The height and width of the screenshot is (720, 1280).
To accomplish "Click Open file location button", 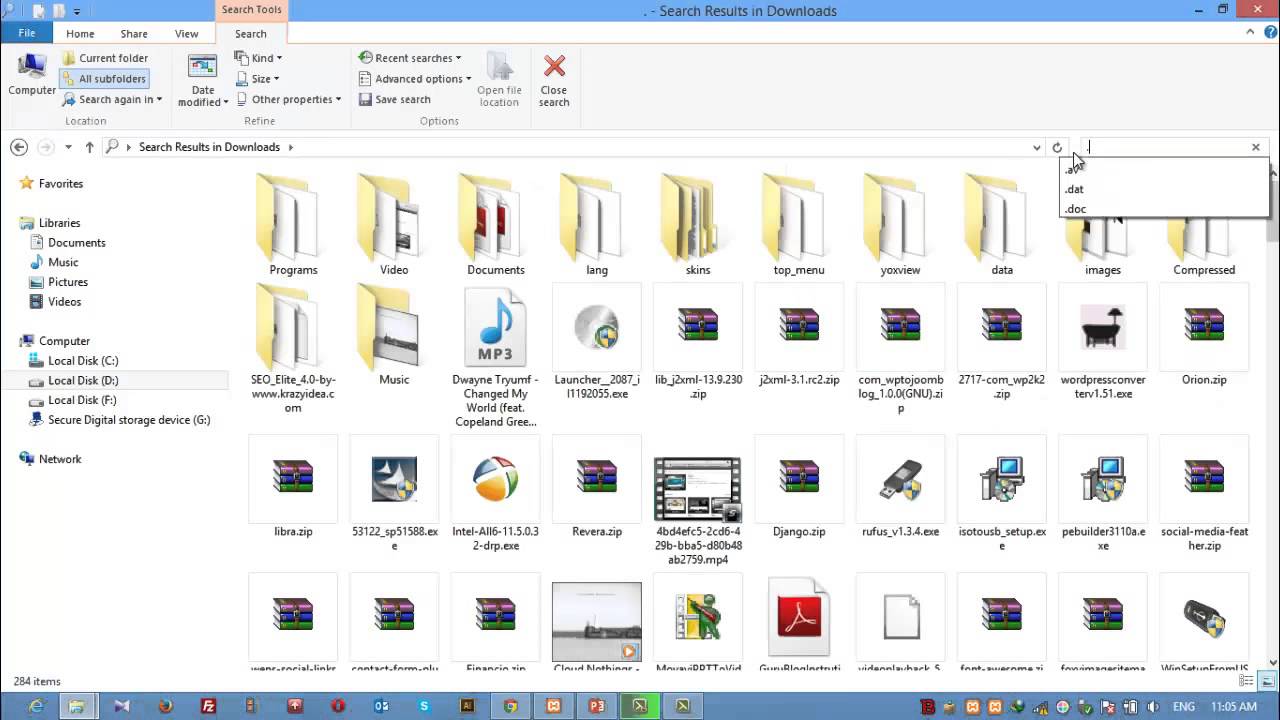I will [x=499, y=80].
